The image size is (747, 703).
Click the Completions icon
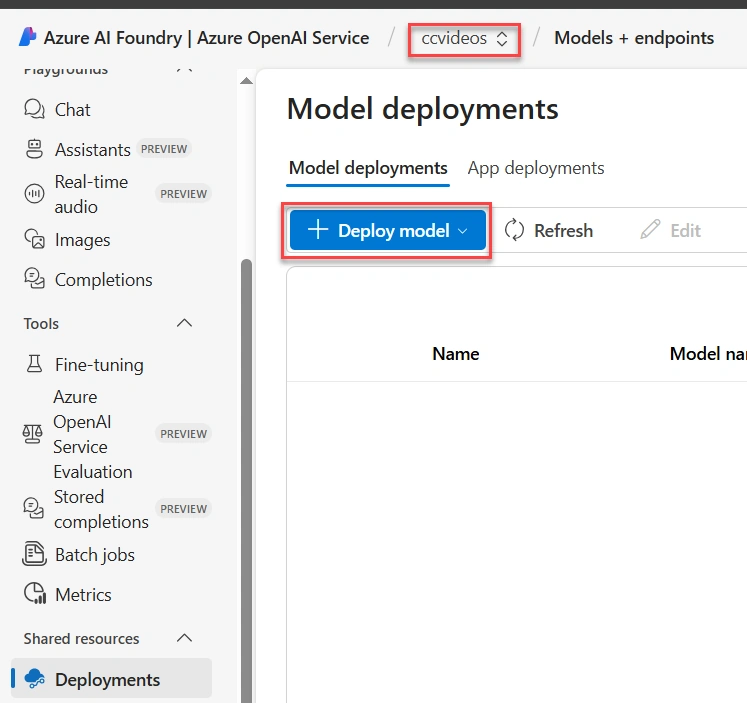click(34, 279)
